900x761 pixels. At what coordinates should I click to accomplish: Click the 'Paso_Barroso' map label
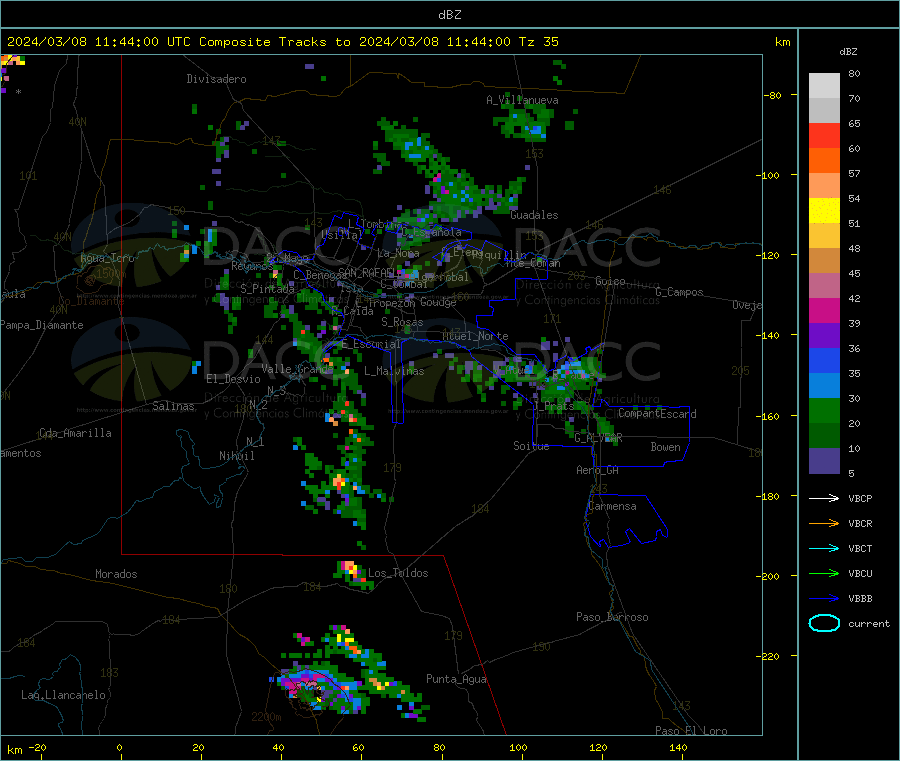[612, 617]
